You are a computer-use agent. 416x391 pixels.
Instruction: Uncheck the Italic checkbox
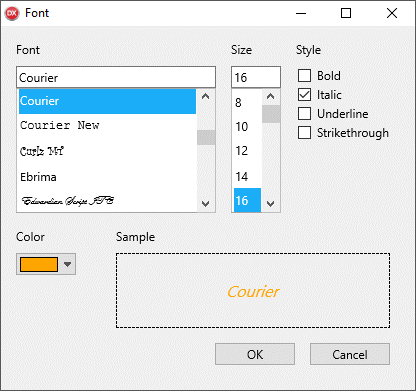(x=304, y=95)
